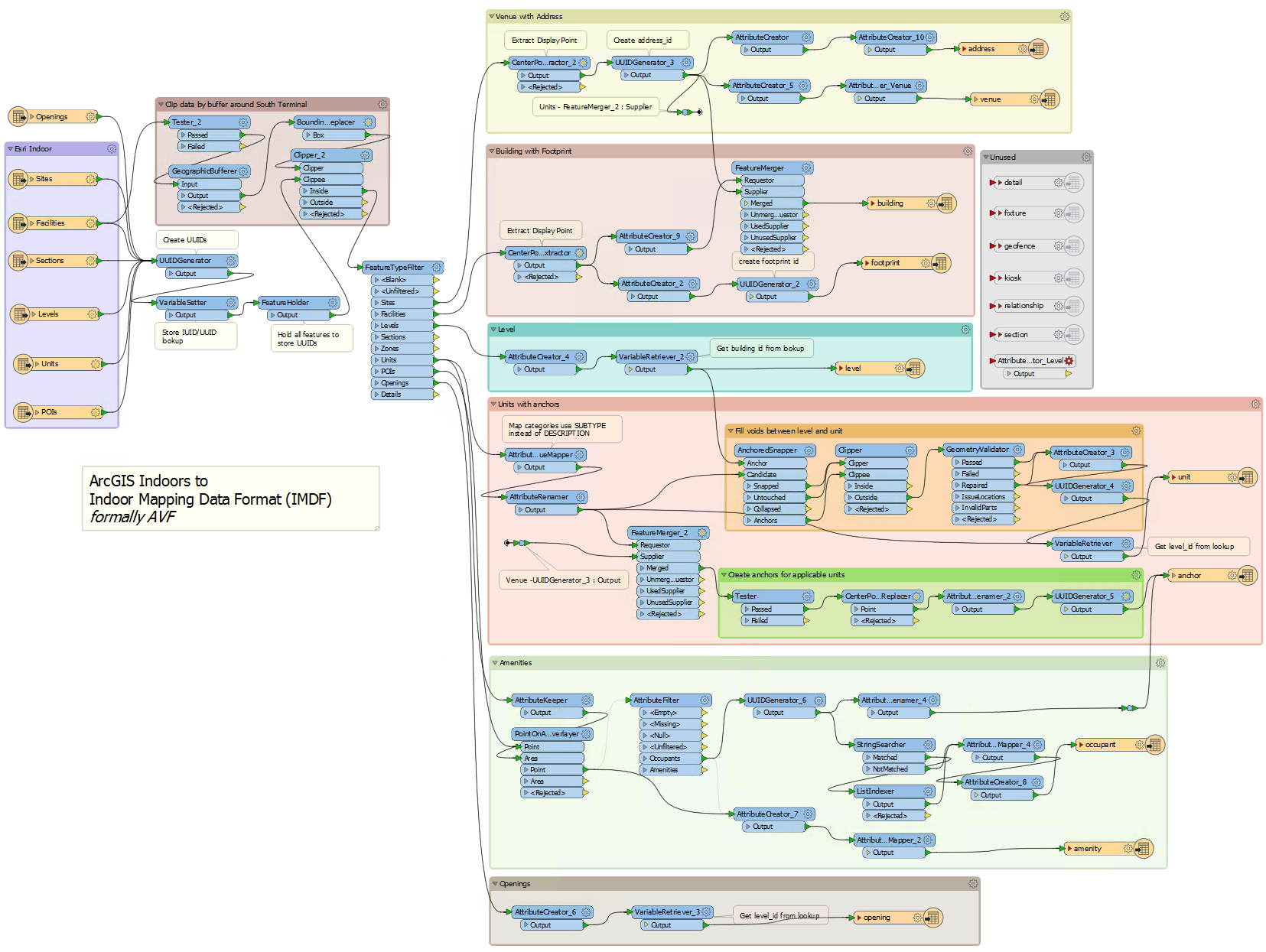
Task: Collapse the Unused bookmark
Action: pos(986,157)
